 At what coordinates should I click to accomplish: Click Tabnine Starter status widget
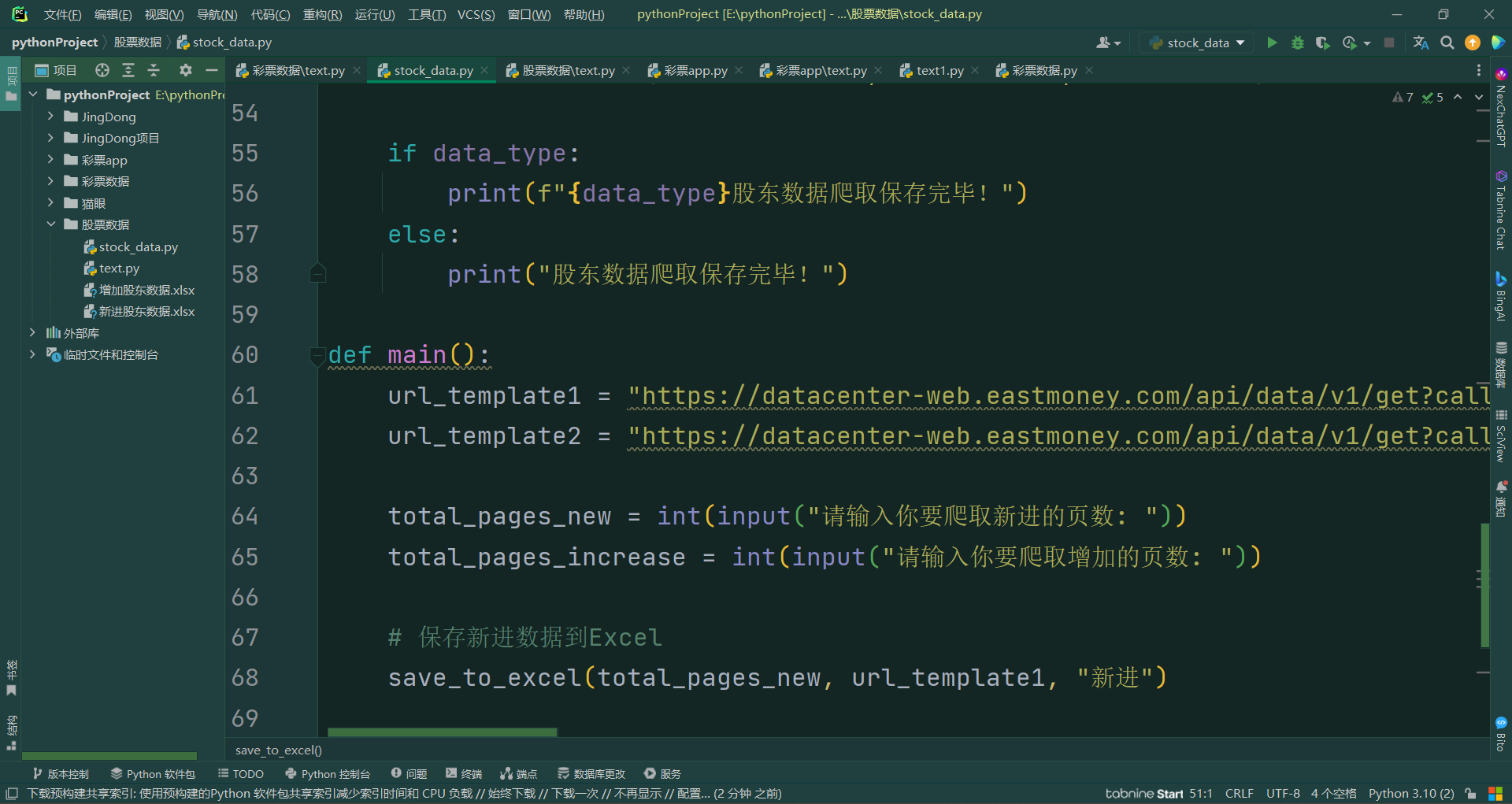point(1143,794)
